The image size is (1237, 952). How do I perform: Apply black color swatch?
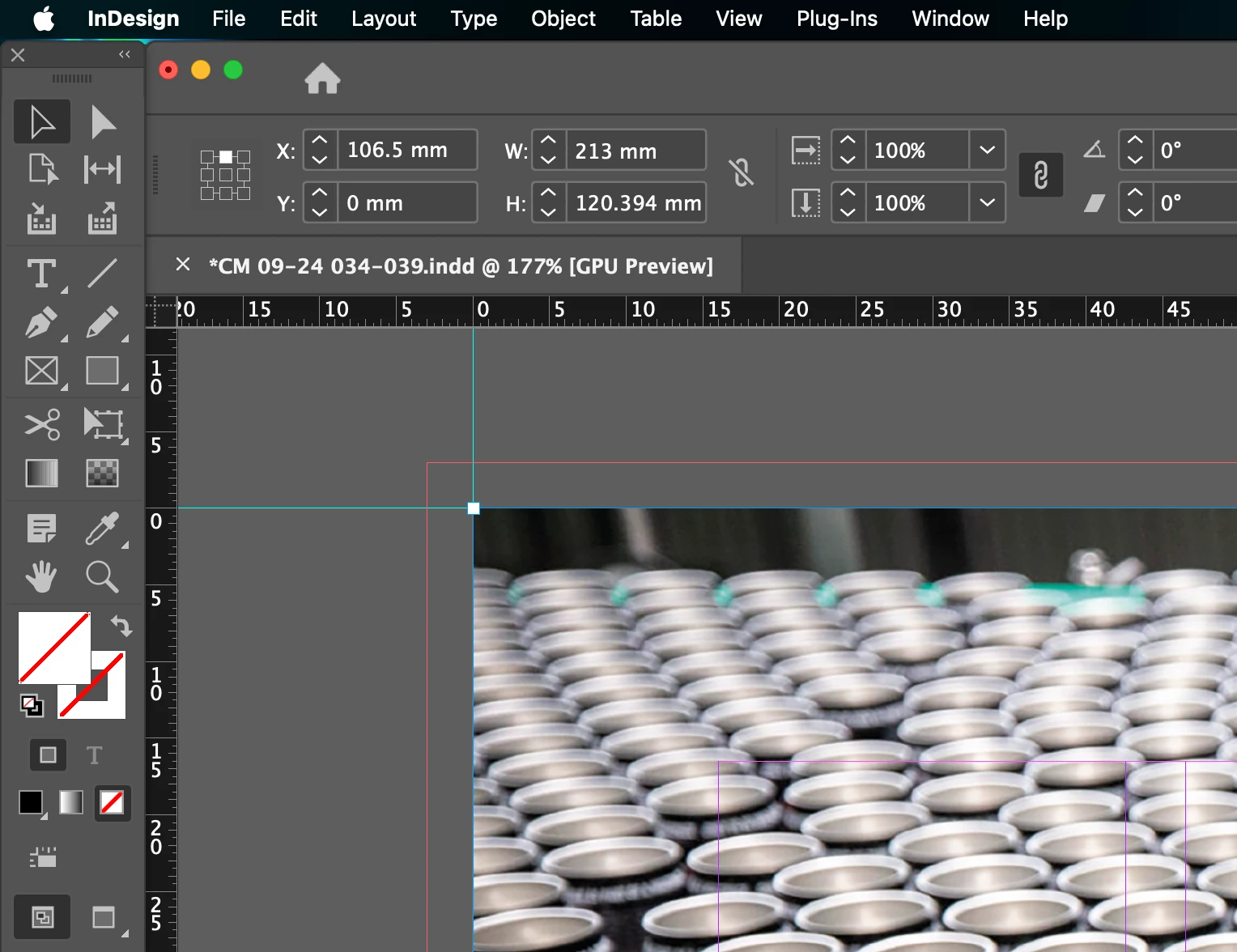point(31,802)
